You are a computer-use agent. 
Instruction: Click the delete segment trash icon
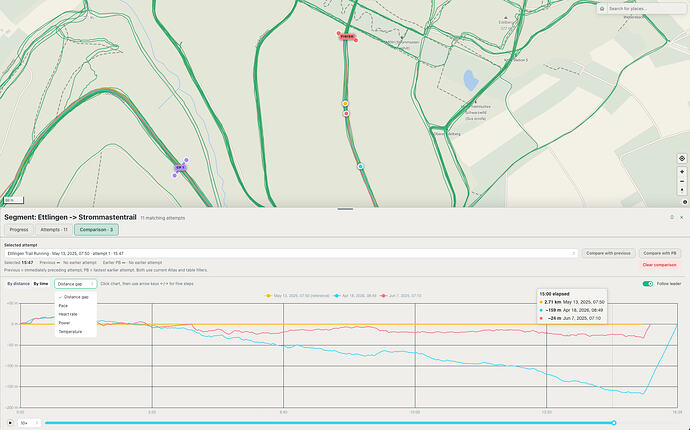tap(672, 217)
